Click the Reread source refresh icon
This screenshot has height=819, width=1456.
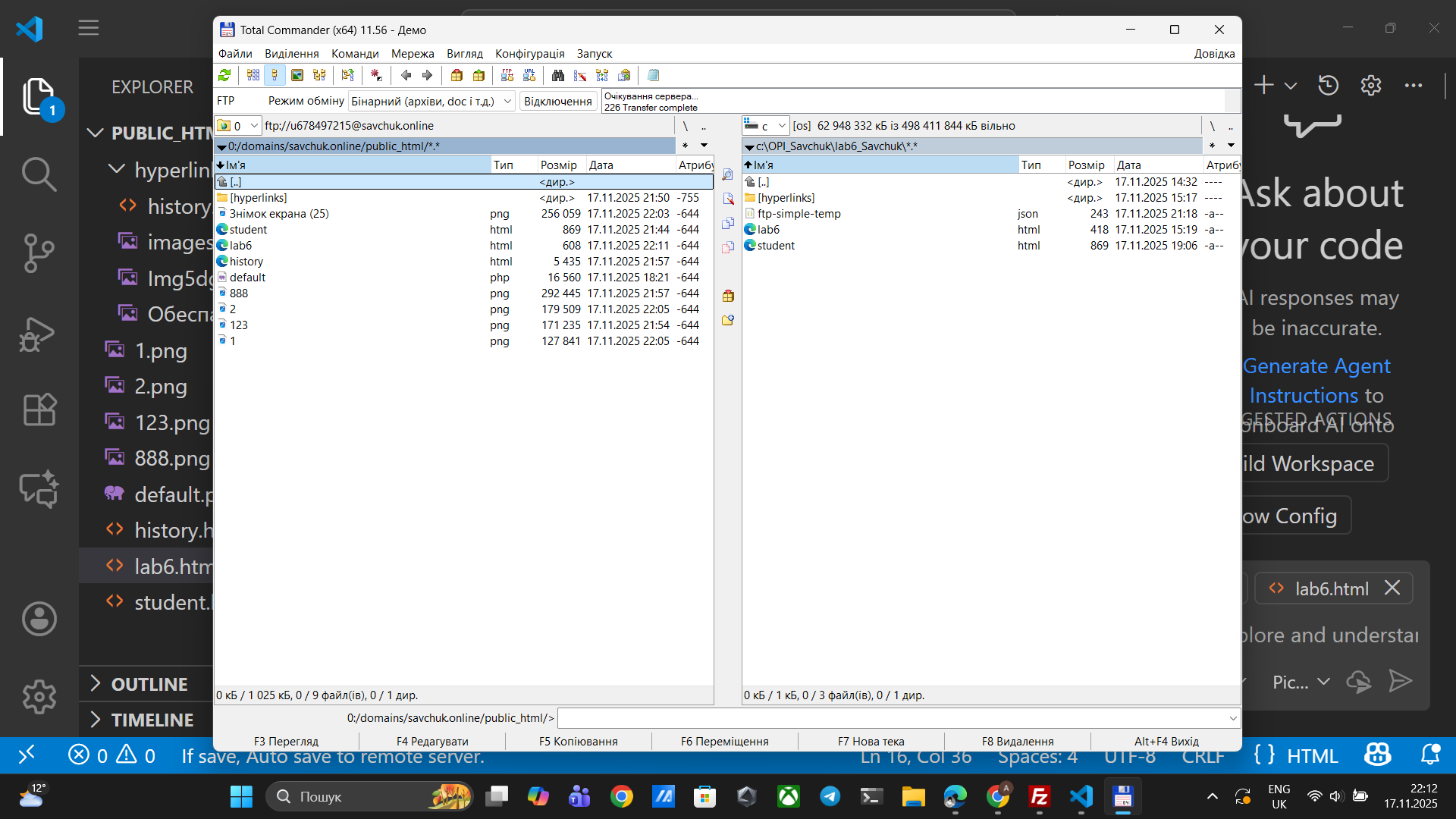coord(224,75)
